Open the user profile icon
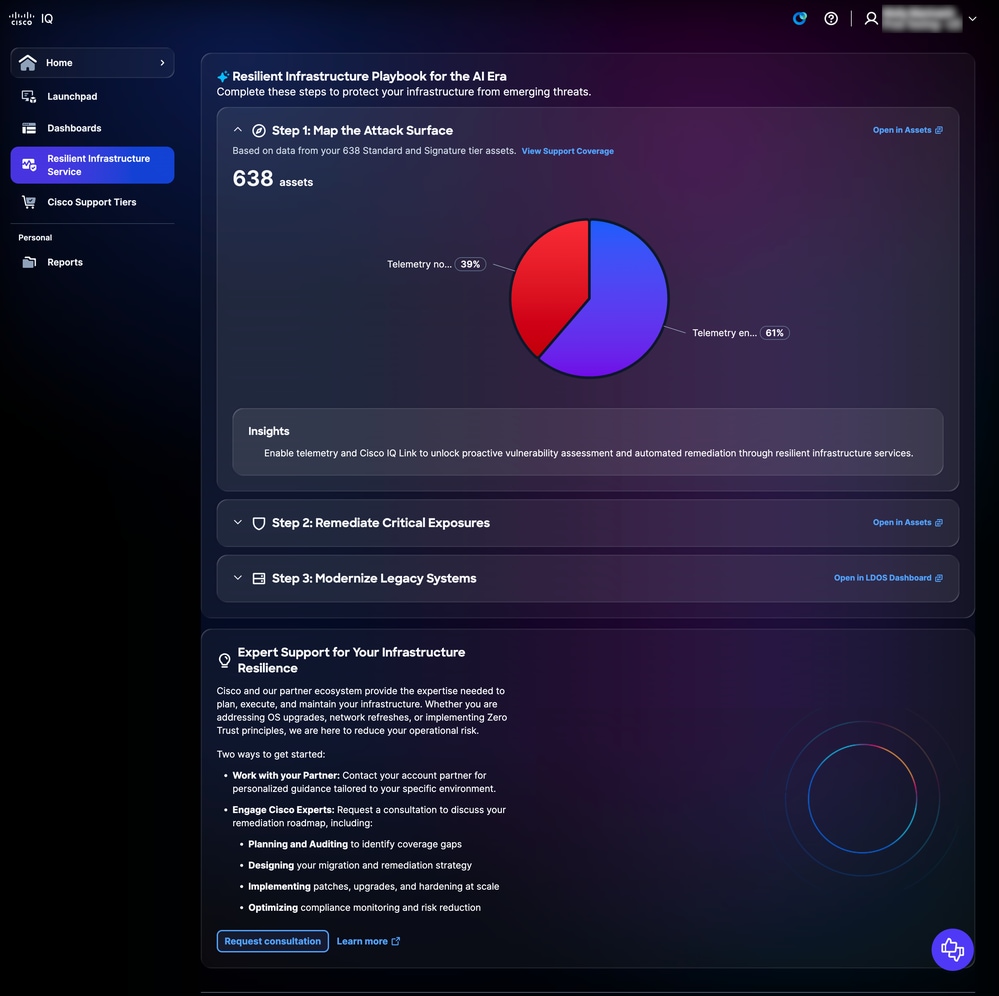 (x=871, y=18)
